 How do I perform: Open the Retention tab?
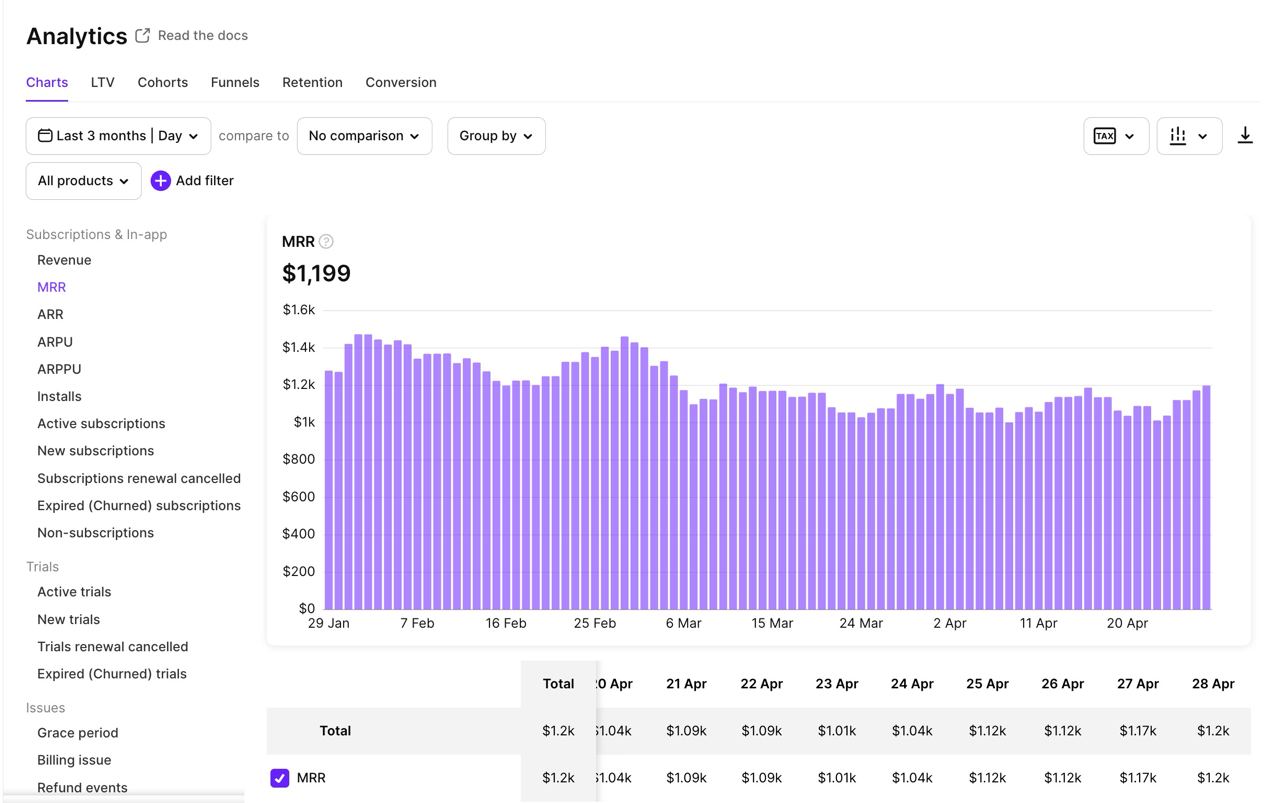coord(312,82)
